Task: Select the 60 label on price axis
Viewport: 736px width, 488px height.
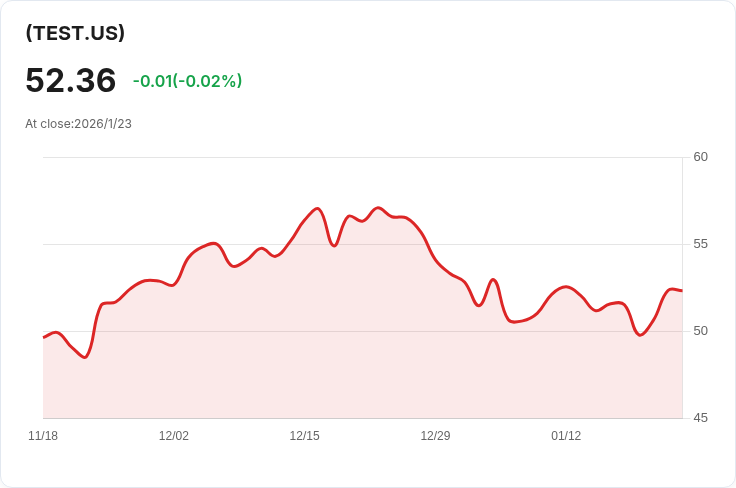Action: pos(700,157)
